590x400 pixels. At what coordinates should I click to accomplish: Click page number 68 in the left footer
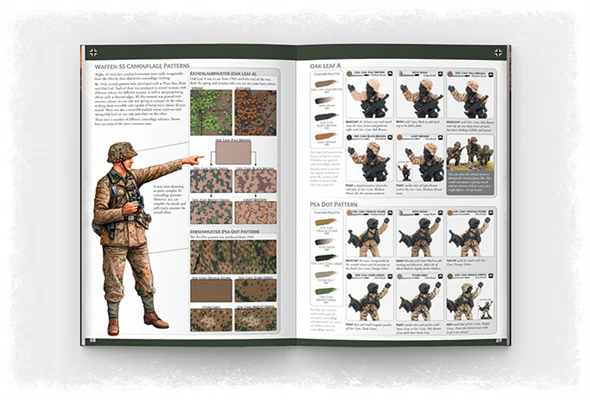coord(92,341)
